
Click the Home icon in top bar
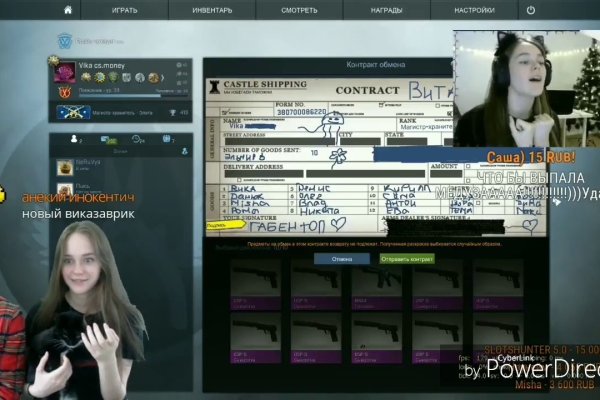click(x=68, y=9)
